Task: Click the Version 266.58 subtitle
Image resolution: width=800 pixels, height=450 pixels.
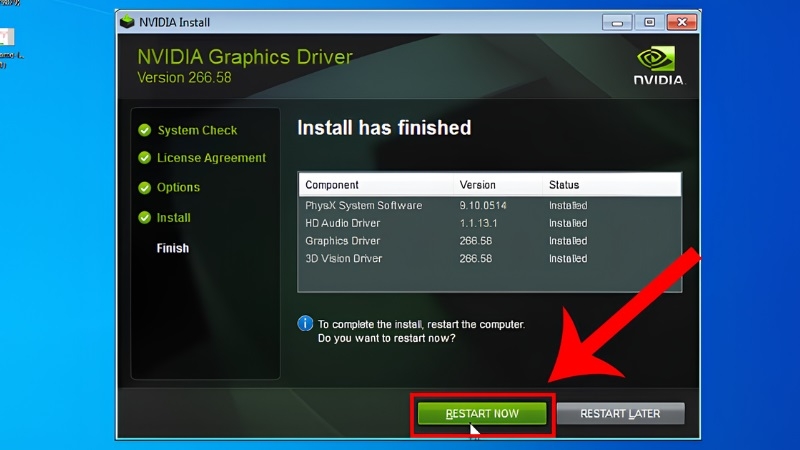Action: point(184,78)
